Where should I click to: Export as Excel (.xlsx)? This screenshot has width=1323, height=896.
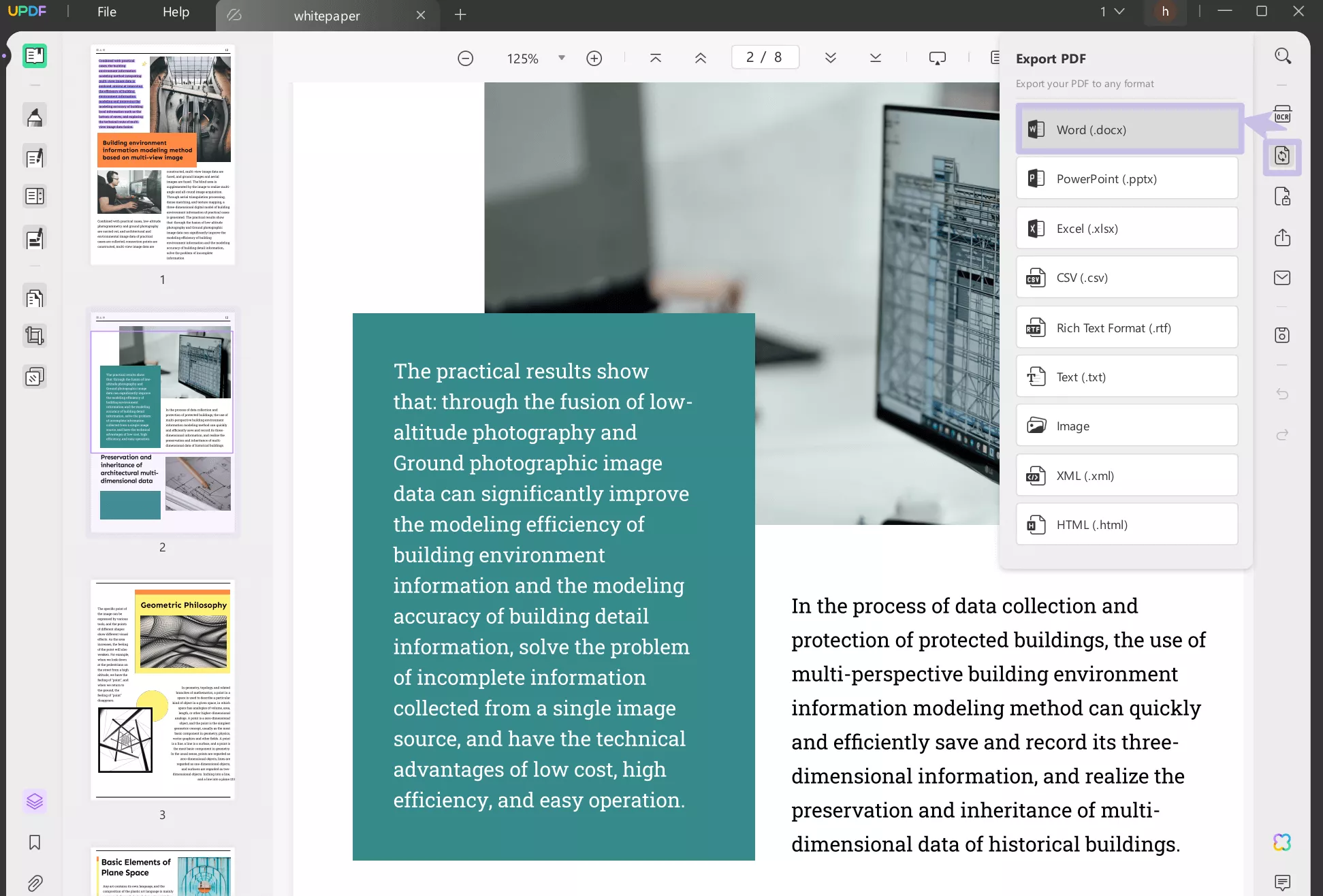click(1127, 228)
